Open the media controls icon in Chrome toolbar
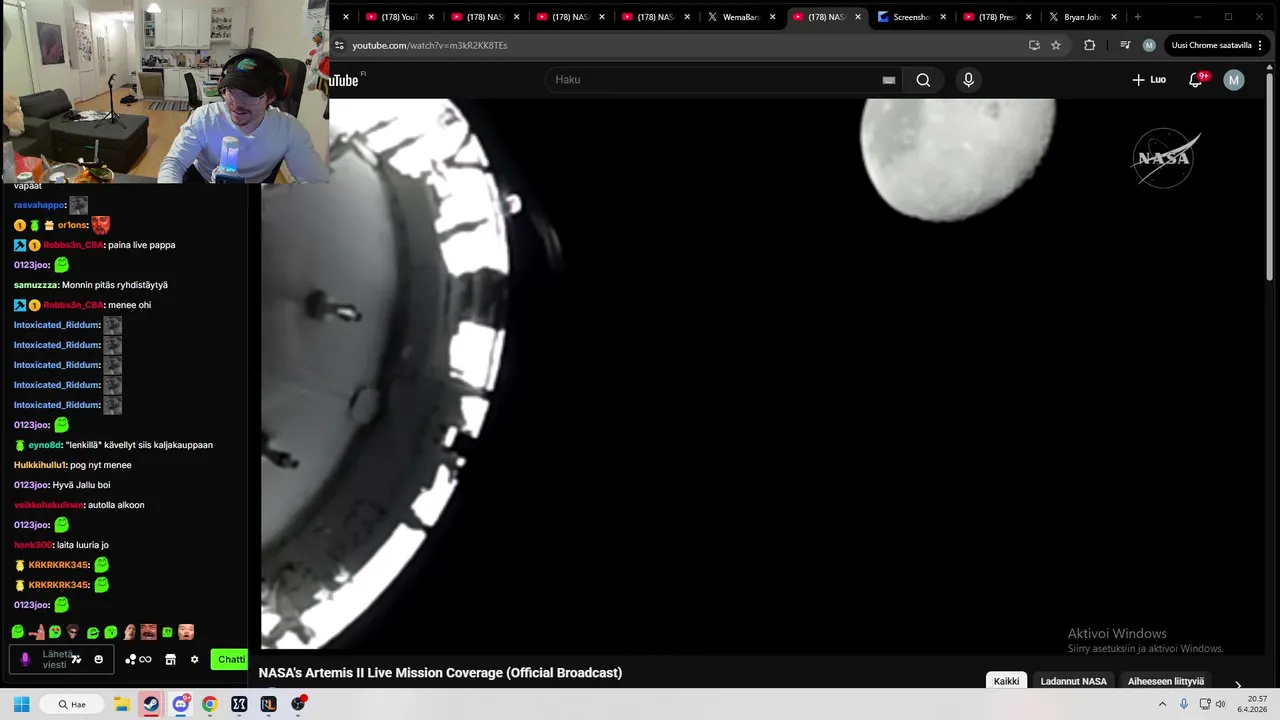Viewport: 1280px width, 720px height. coord(1125,45)
